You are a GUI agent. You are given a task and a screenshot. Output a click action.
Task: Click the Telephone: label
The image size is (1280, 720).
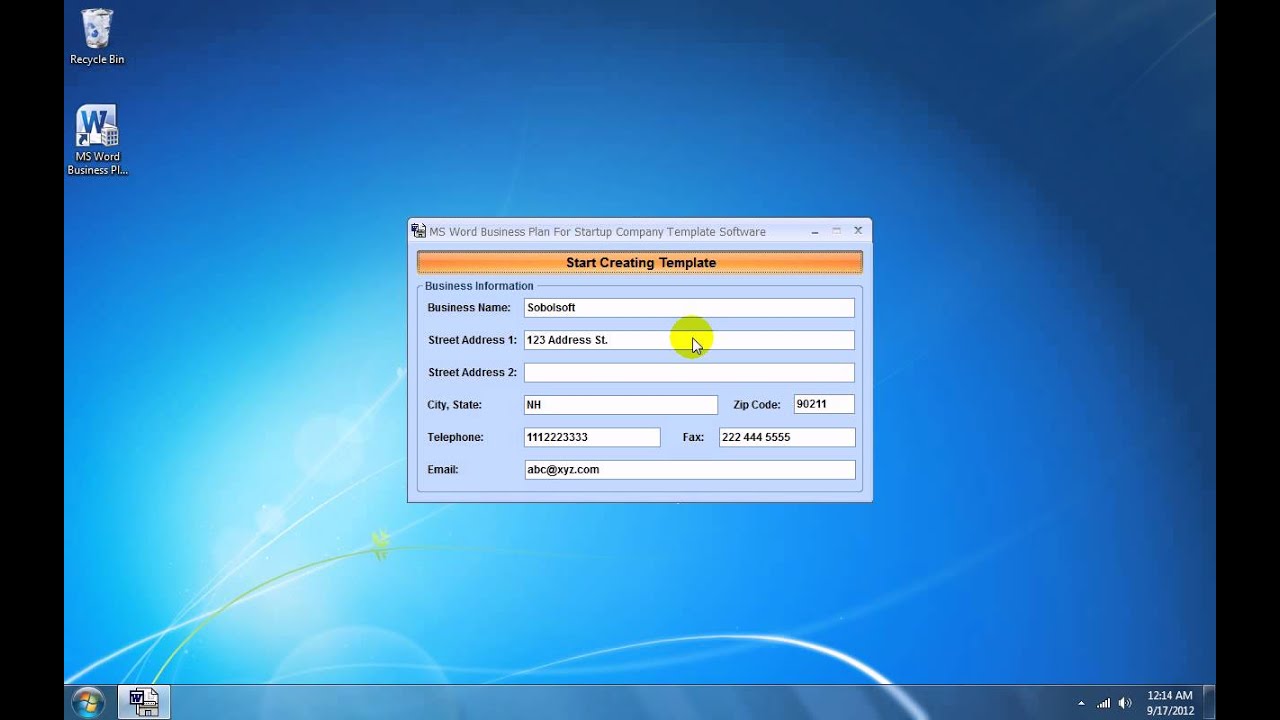click(x=455, y=437)
